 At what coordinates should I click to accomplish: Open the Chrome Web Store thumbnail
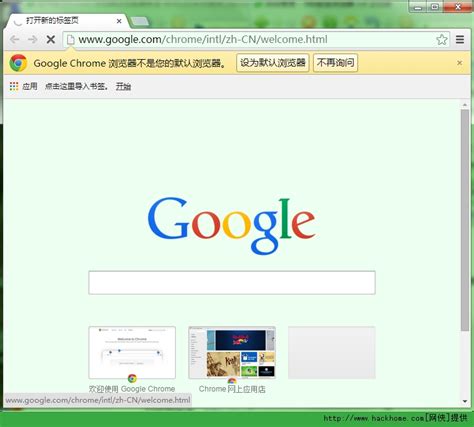[x=232, y=353]
